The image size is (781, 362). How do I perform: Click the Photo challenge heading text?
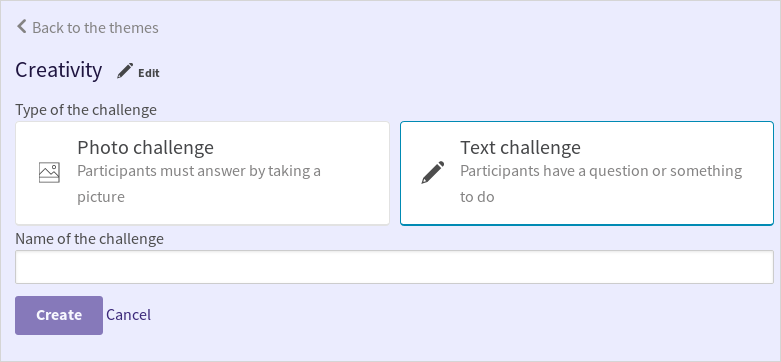pos(145,147)
